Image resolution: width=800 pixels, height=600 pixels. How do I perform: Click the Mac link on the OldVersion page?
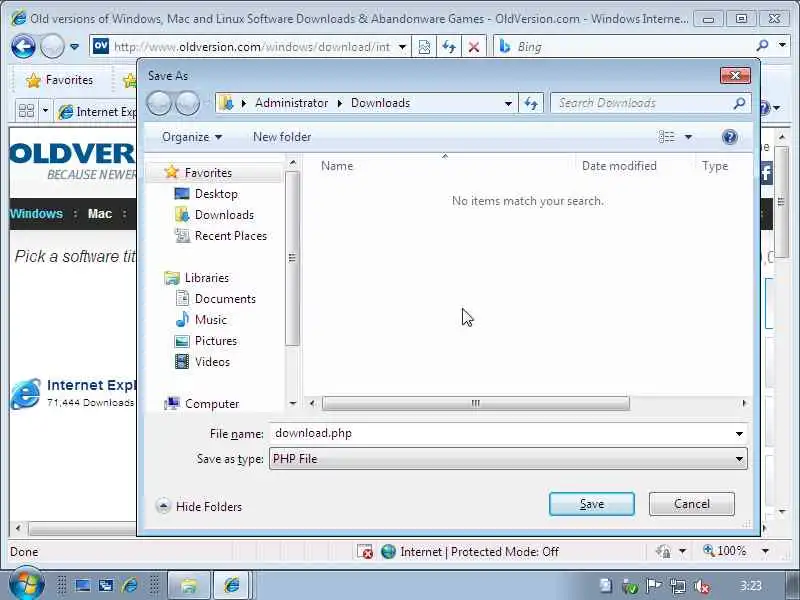click(x=99, y=214)
